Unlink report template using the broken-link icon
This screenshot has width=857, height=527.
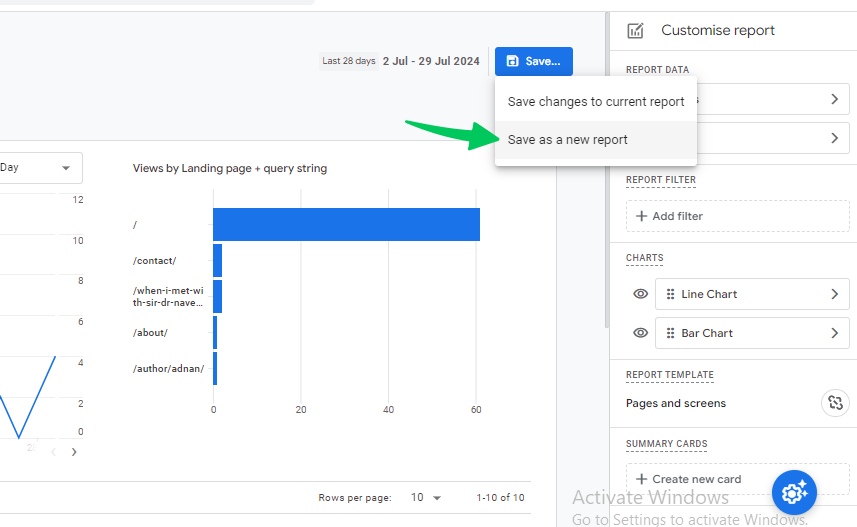click(835, 403)
